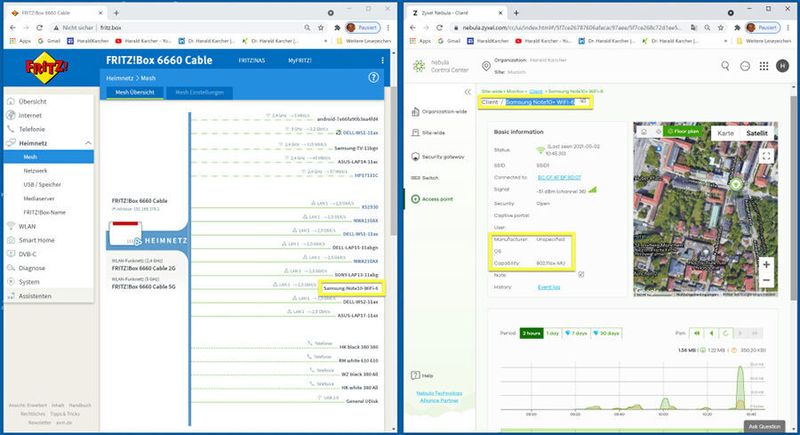Screen dimensions: 800x435
Task: Open extensions puzzle icon in FRITZ!Box window
Action: (x=336, y=28)
